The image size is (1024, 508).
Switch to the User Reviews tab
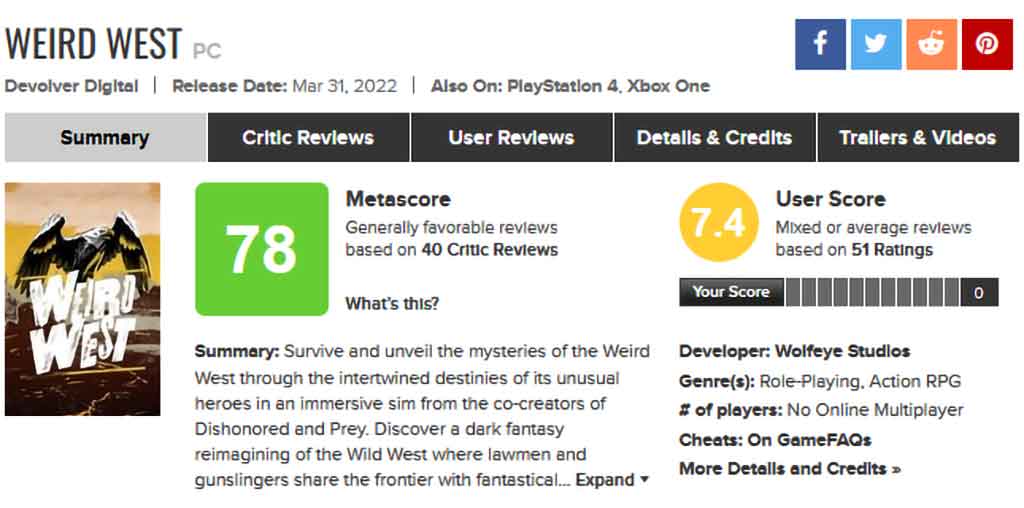[511, 137]
